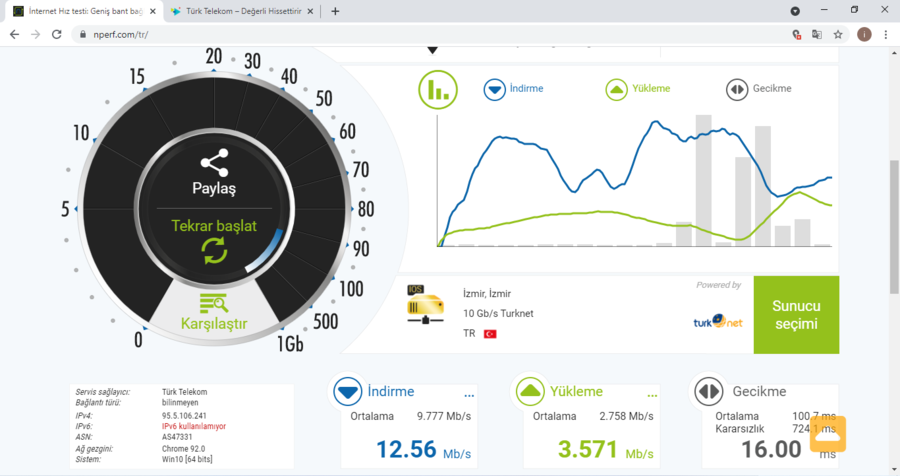Toggle Gecikme graph series
Screen dimensions: 900x476
pos(759,89)
